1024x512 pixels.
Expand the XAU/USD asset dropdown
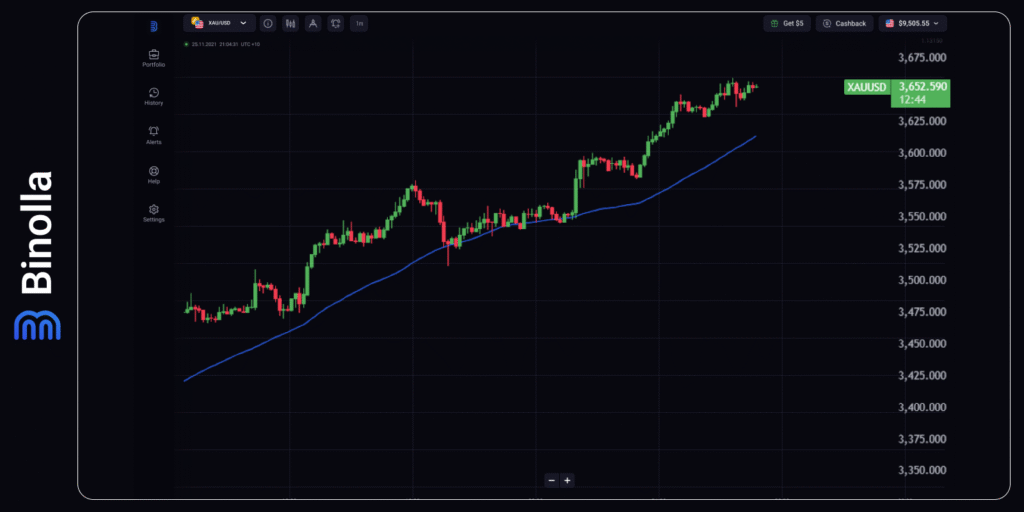coord(219,23)
